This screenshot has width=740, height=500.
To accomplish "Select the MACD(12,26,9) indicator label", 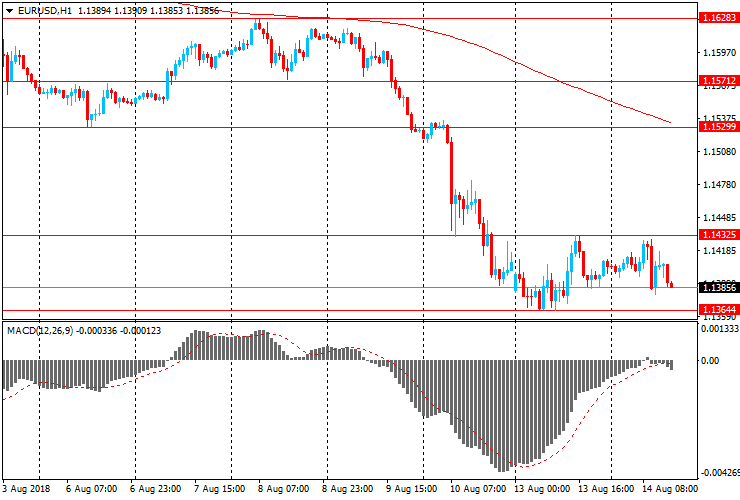I will point(40,331).
